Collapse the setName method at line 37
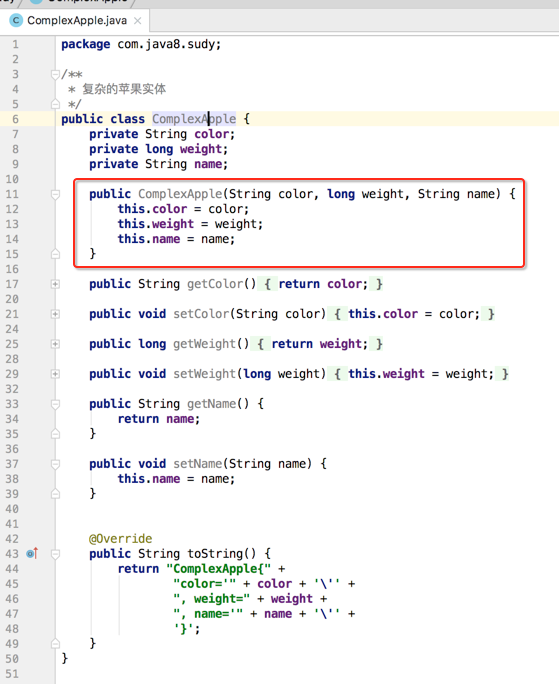Image resolution: width=559 pixels, height=684 pixels. (x=55, y=464)
